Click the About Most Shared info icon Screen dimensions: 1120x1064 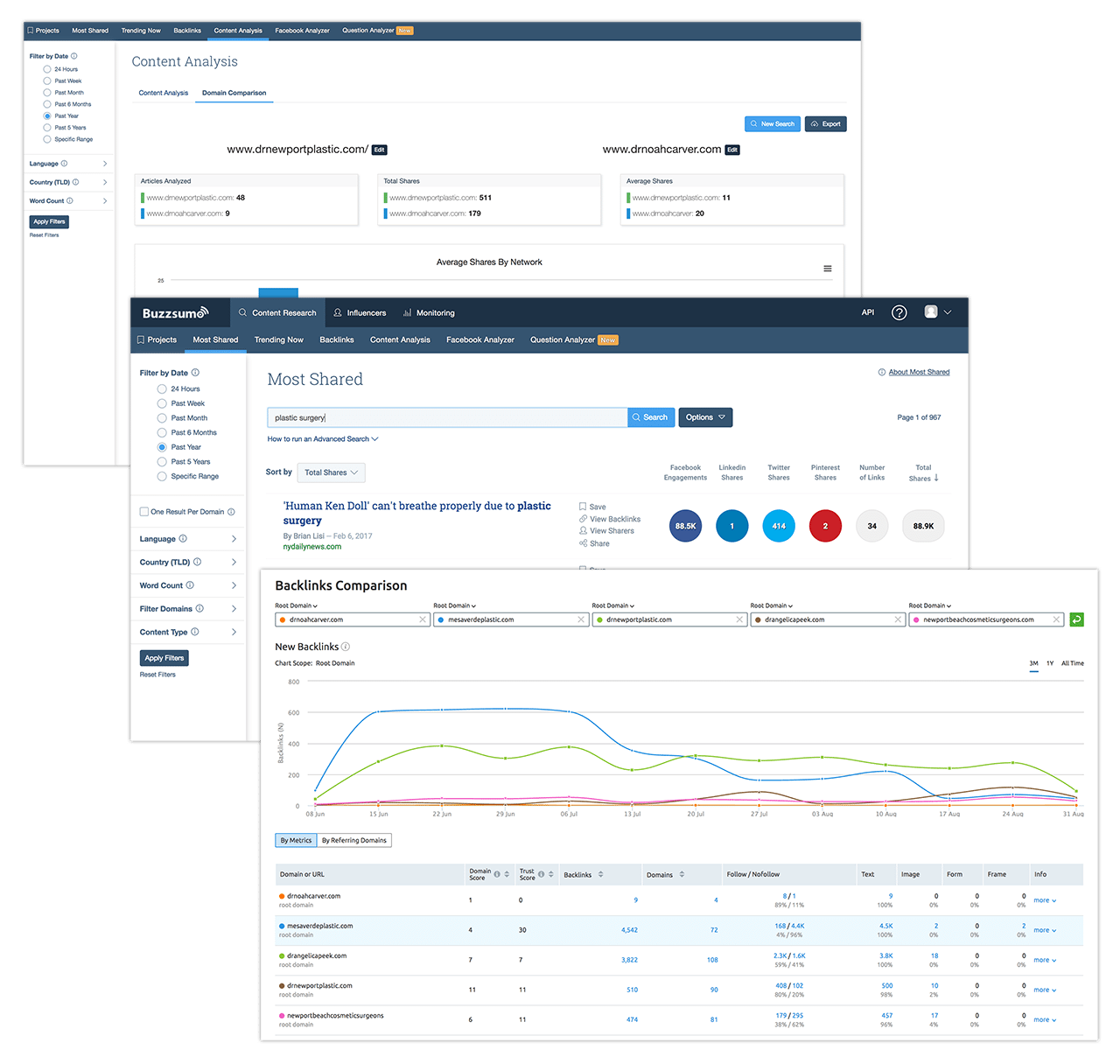pyautogui.click(x=882, y=372)
